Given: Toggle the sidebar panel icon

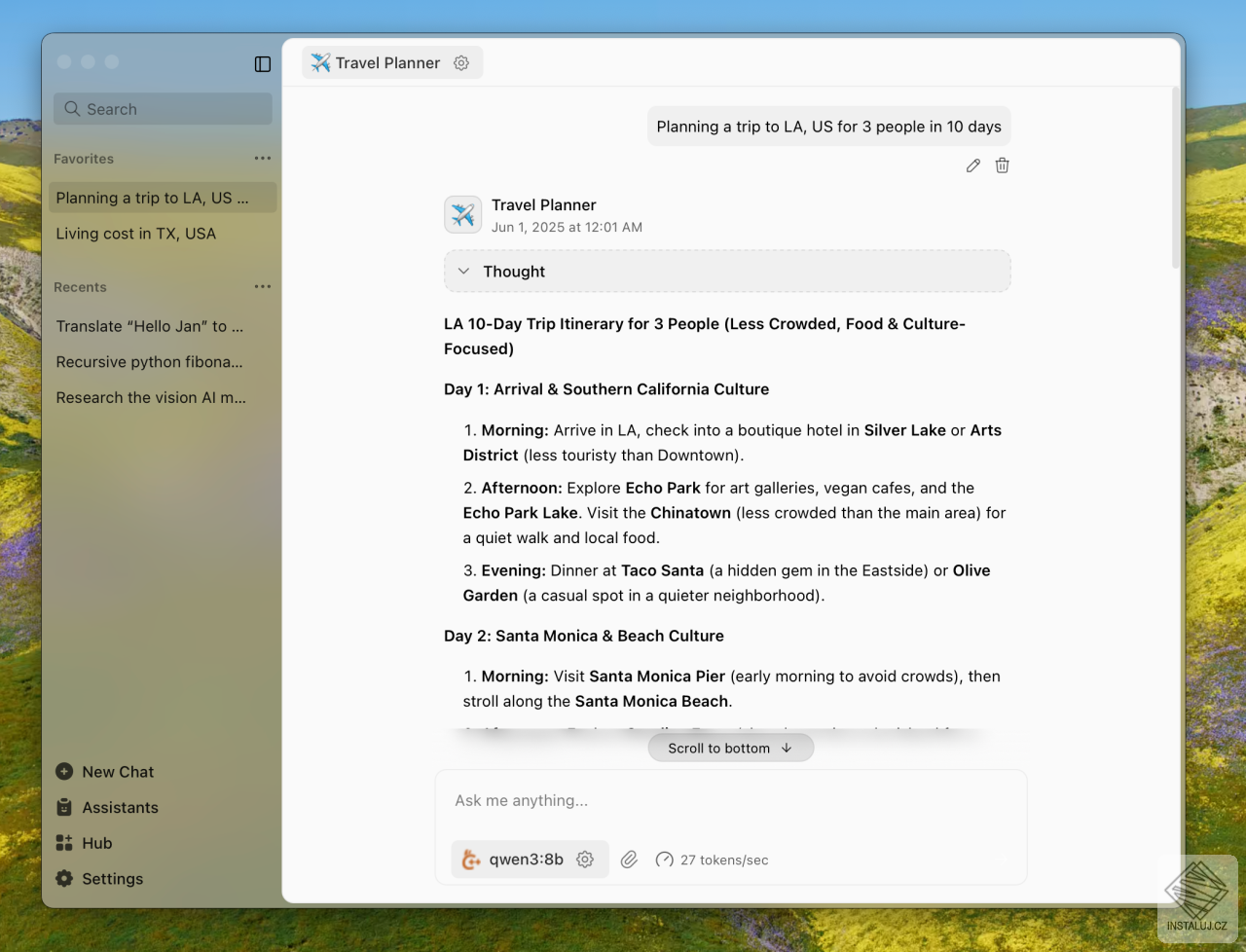Looking at the screenshot, I should point(263,64).
